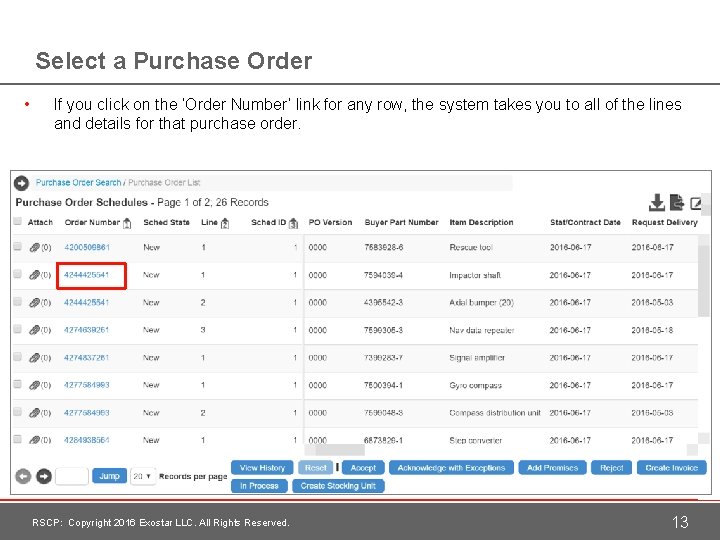Check the box for the Gyro compass row
The width and height of the screenshot is (720, 540).
[17, 384]
